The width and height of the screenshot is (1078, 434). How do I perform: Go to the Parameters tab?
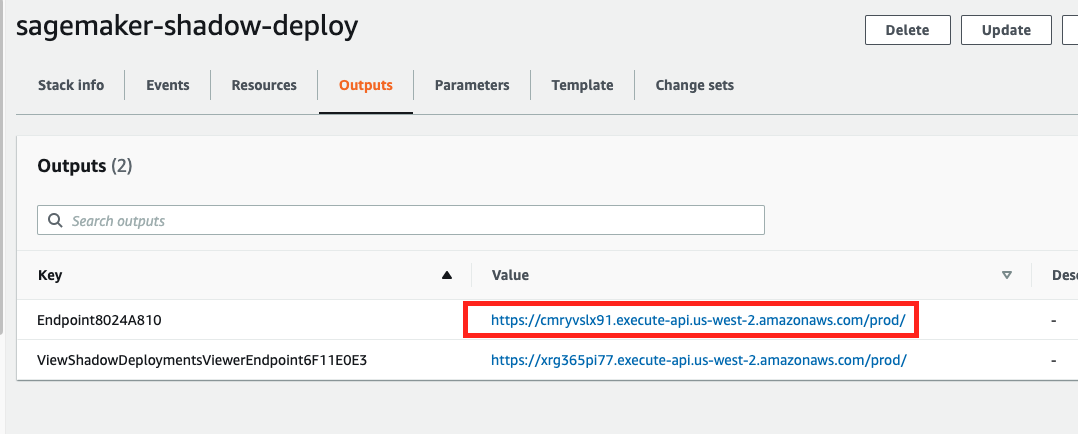(472, 85)
